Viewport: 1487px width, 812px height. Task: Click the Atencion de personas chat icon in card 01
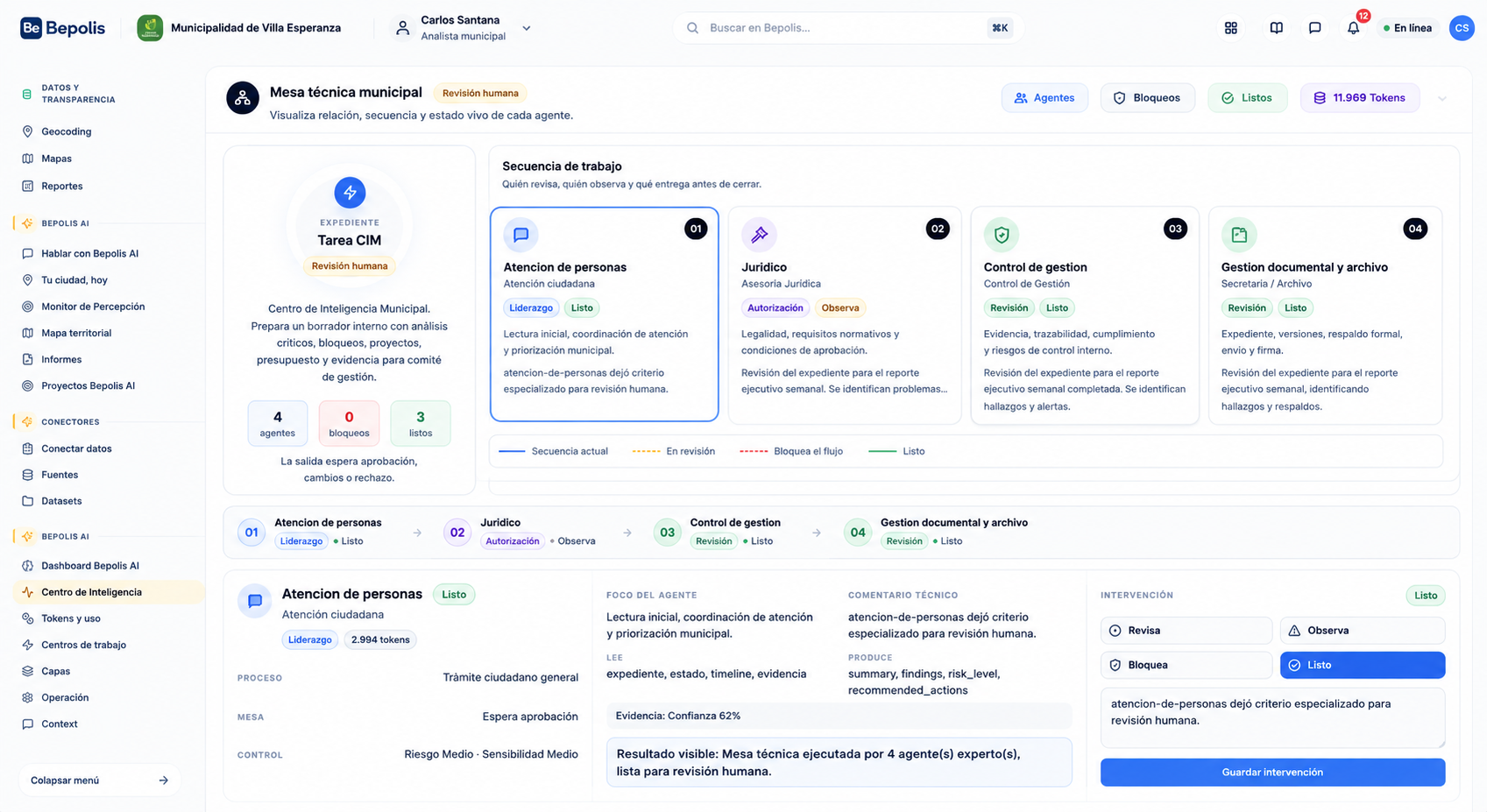point(520,235)
